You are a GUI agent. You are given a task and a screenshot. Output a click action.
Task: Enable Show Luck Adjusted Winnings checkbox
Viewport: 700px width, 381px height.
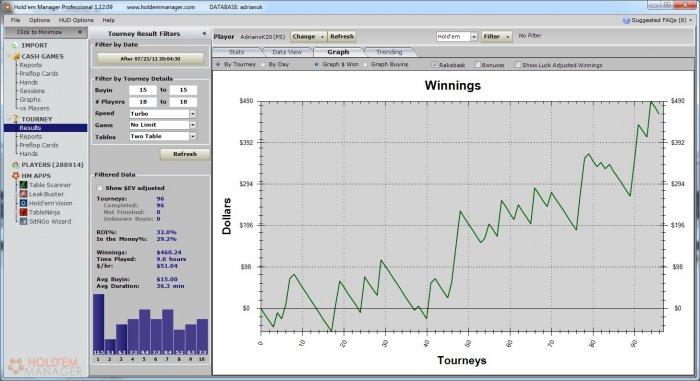point(517,65)
